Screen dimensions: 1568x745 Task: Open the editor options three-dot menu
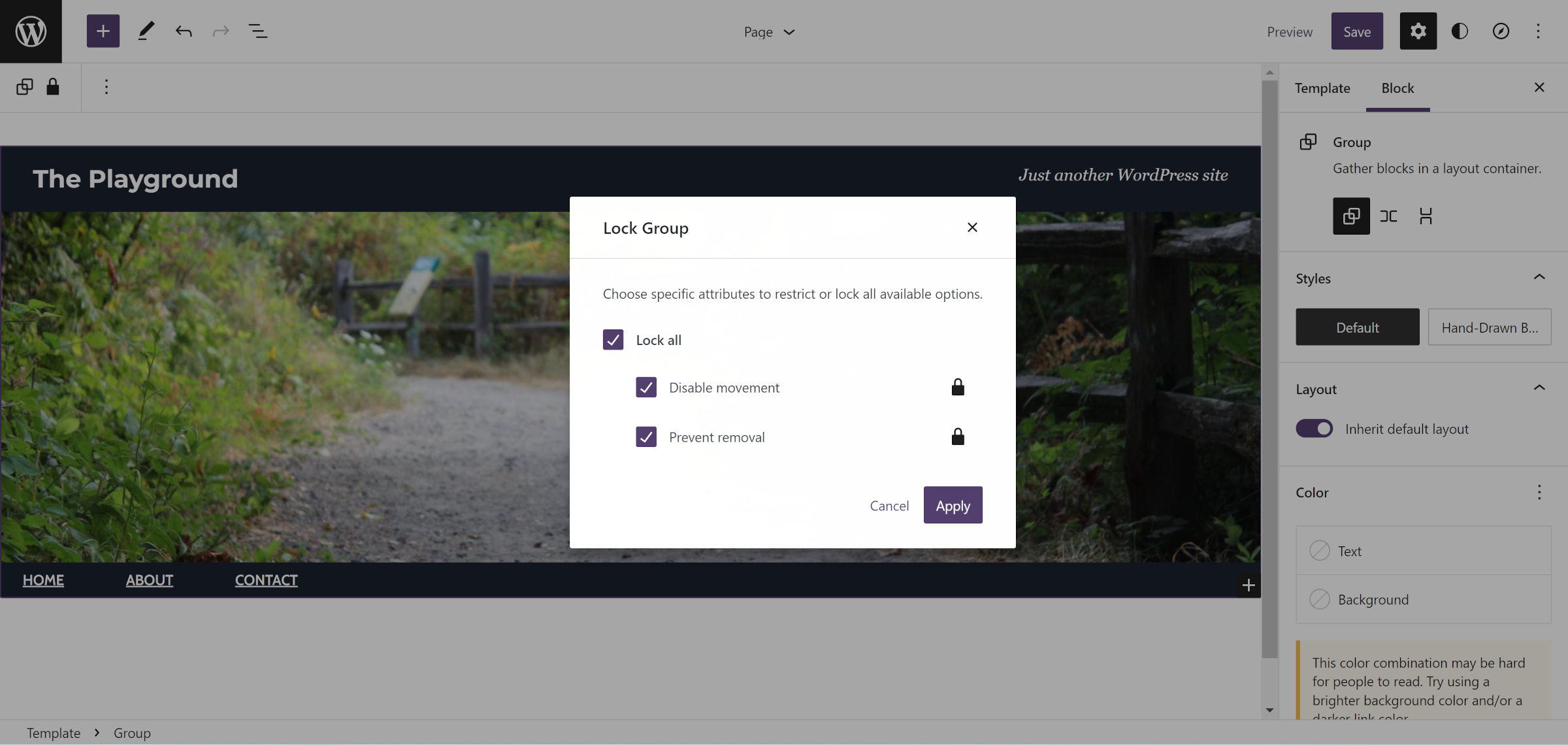1539,31
